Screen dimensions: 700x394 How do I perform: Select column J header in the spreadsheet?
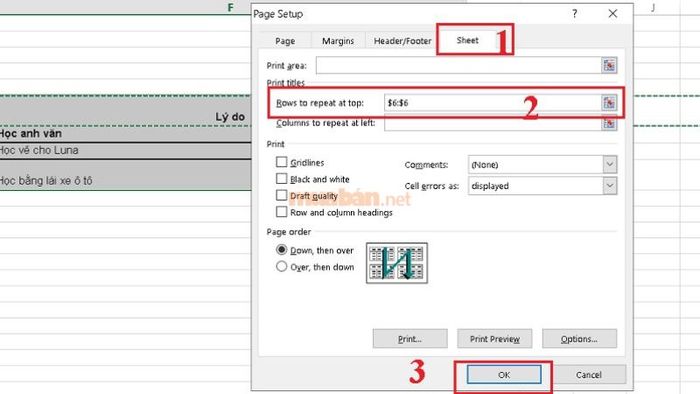coord(653,7)
